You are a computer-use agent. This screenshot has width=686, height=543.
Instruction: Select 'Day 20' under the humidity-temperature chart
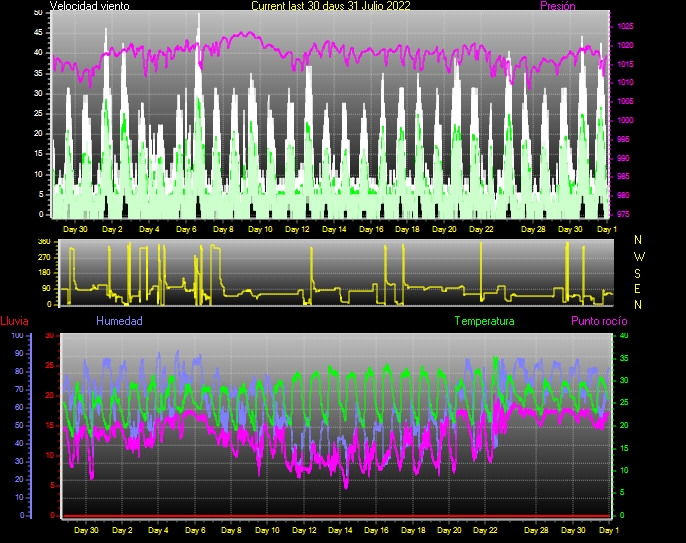pos(449,530)
